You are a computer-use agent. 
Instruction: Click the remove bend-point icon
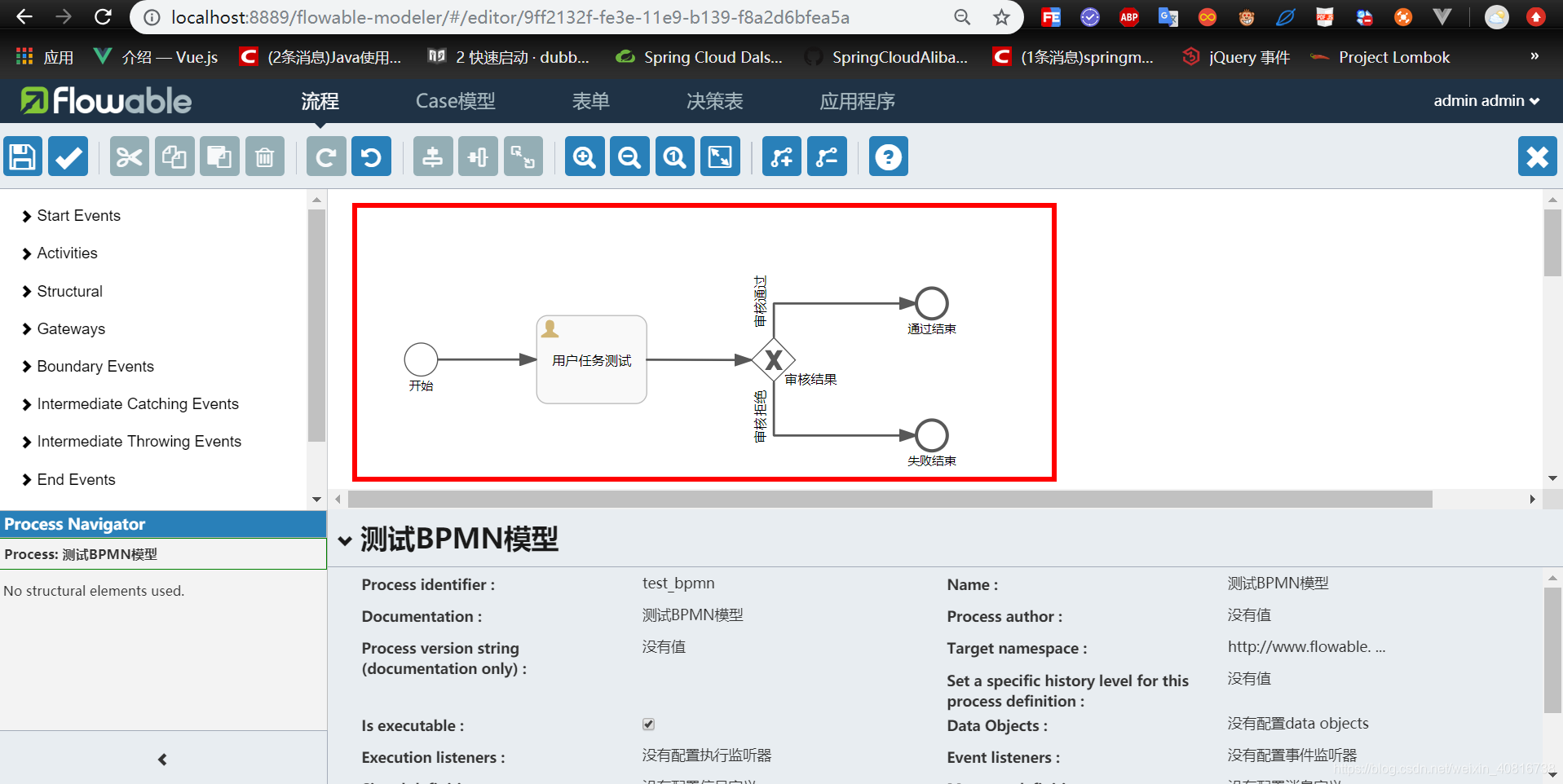827,156
